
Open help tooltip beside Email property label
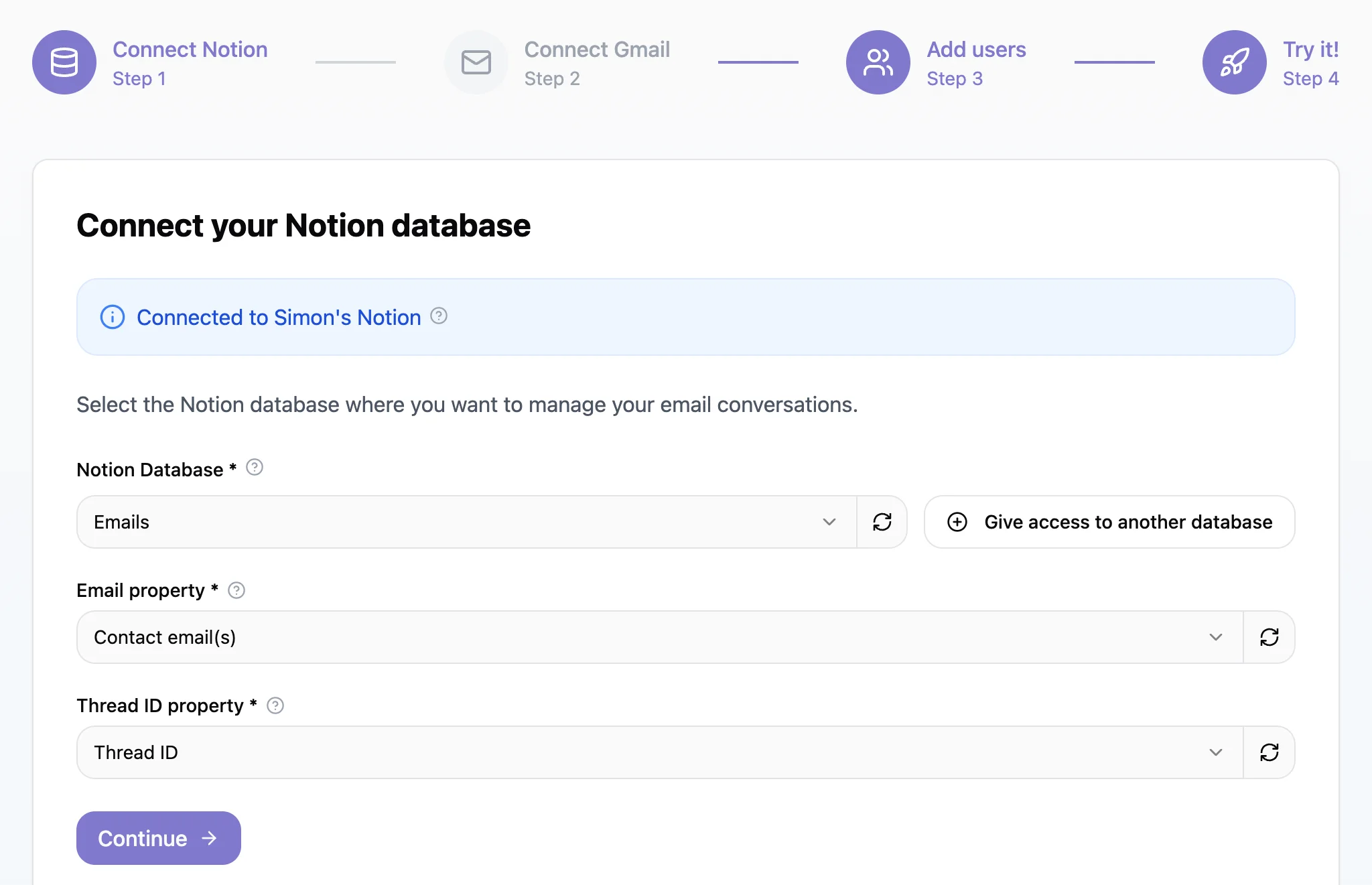pos(236,590)
